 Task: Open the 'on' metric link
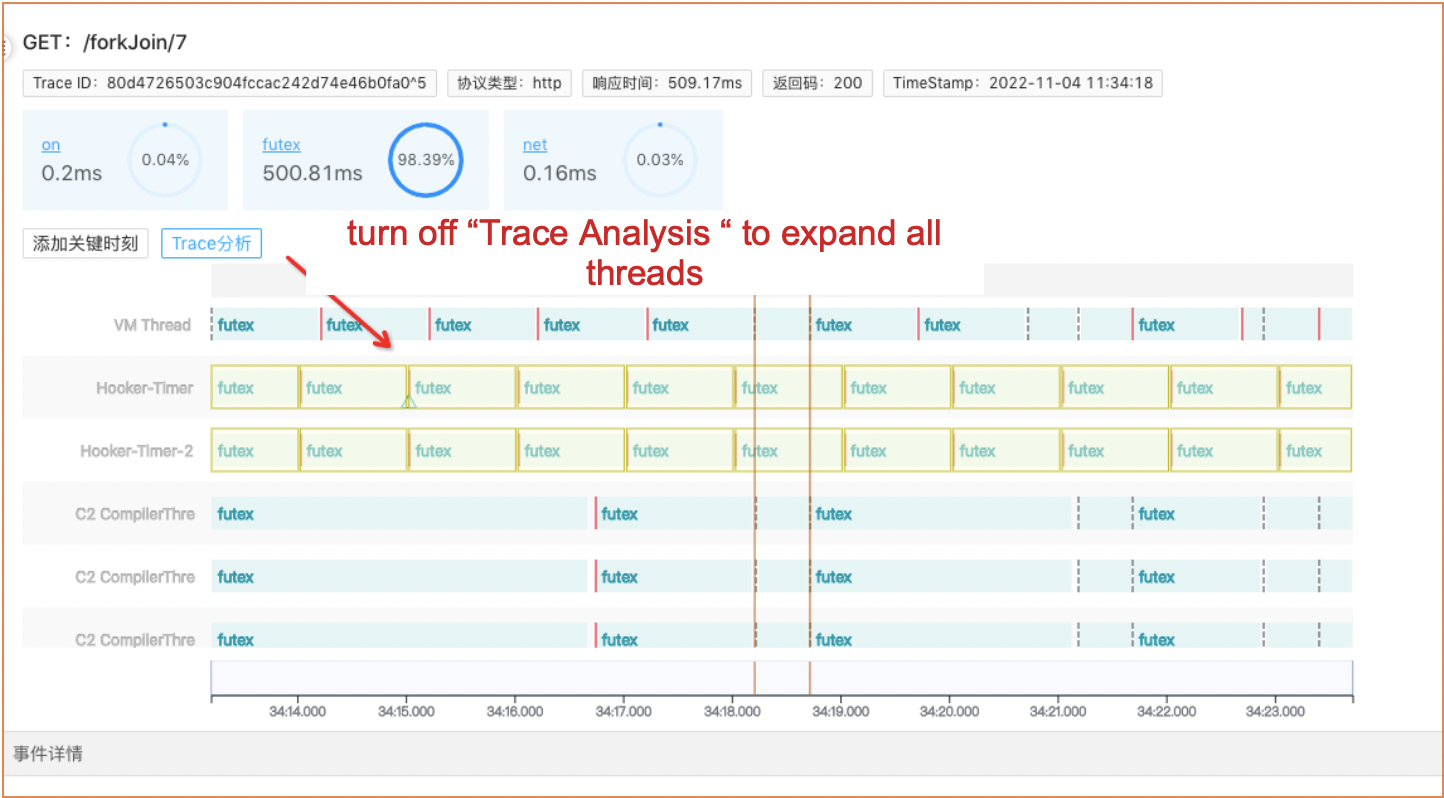pos(51,145)
